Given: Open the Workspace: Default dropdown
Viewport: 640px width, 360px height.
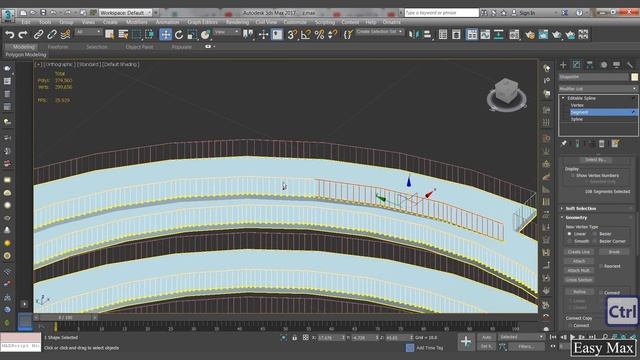Looking at the screenshot, I should coord(125,13).
